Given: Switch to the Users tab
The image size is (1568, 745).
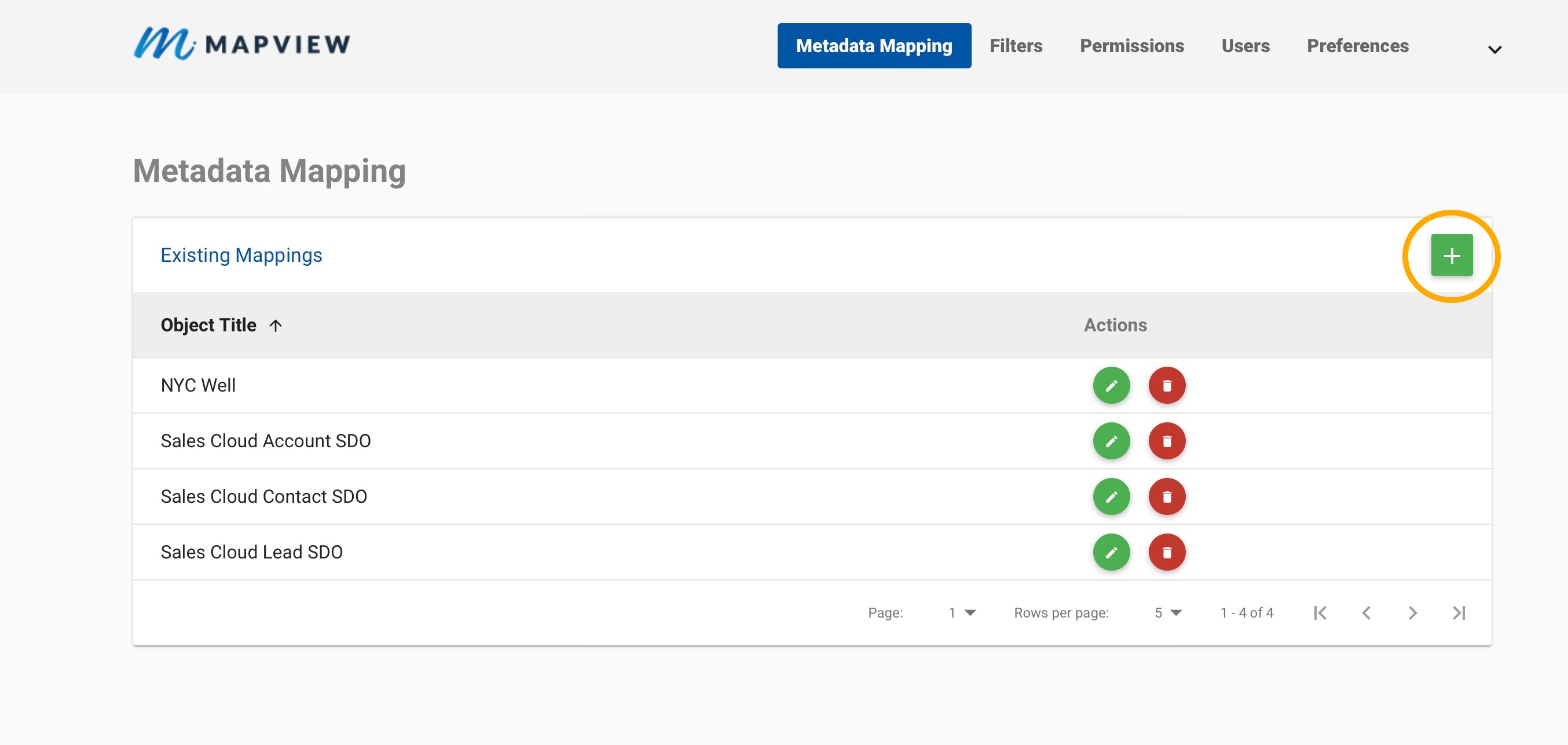Looking at the screenshot, I should tap(1245, 46).
